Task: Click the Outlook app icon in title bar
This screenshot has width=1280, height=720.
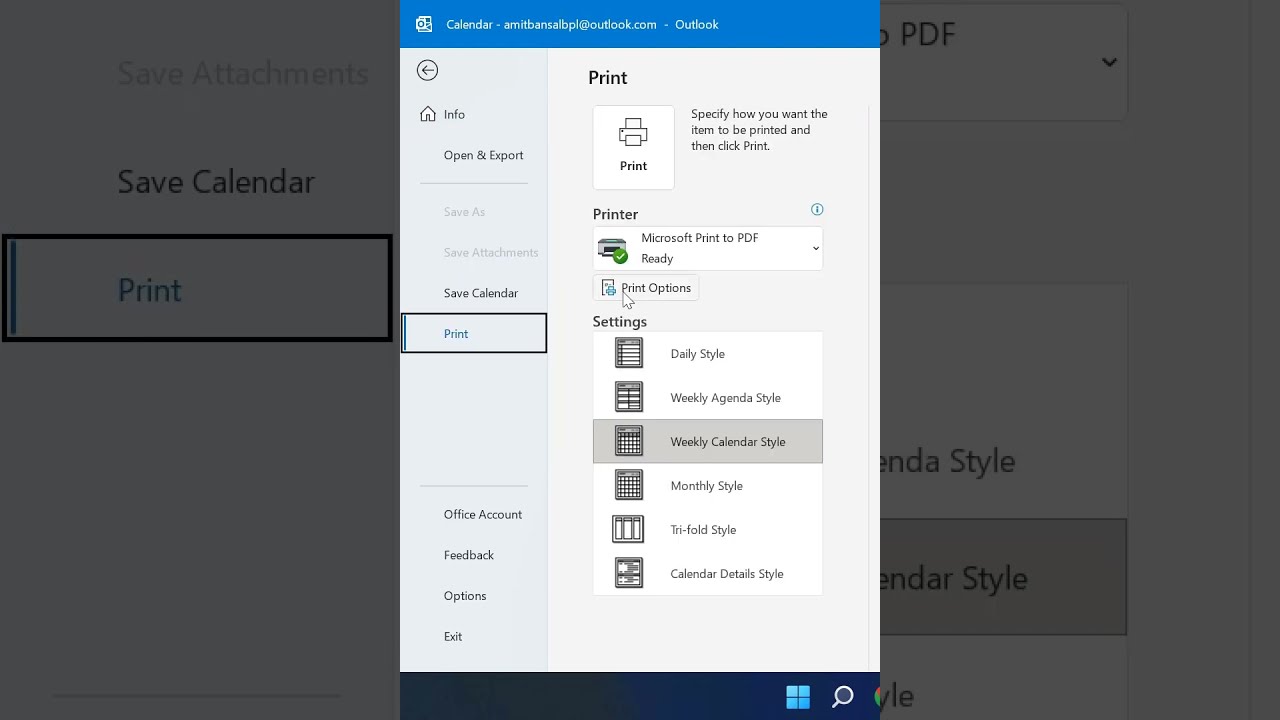Action: click(x=424, y=24)
